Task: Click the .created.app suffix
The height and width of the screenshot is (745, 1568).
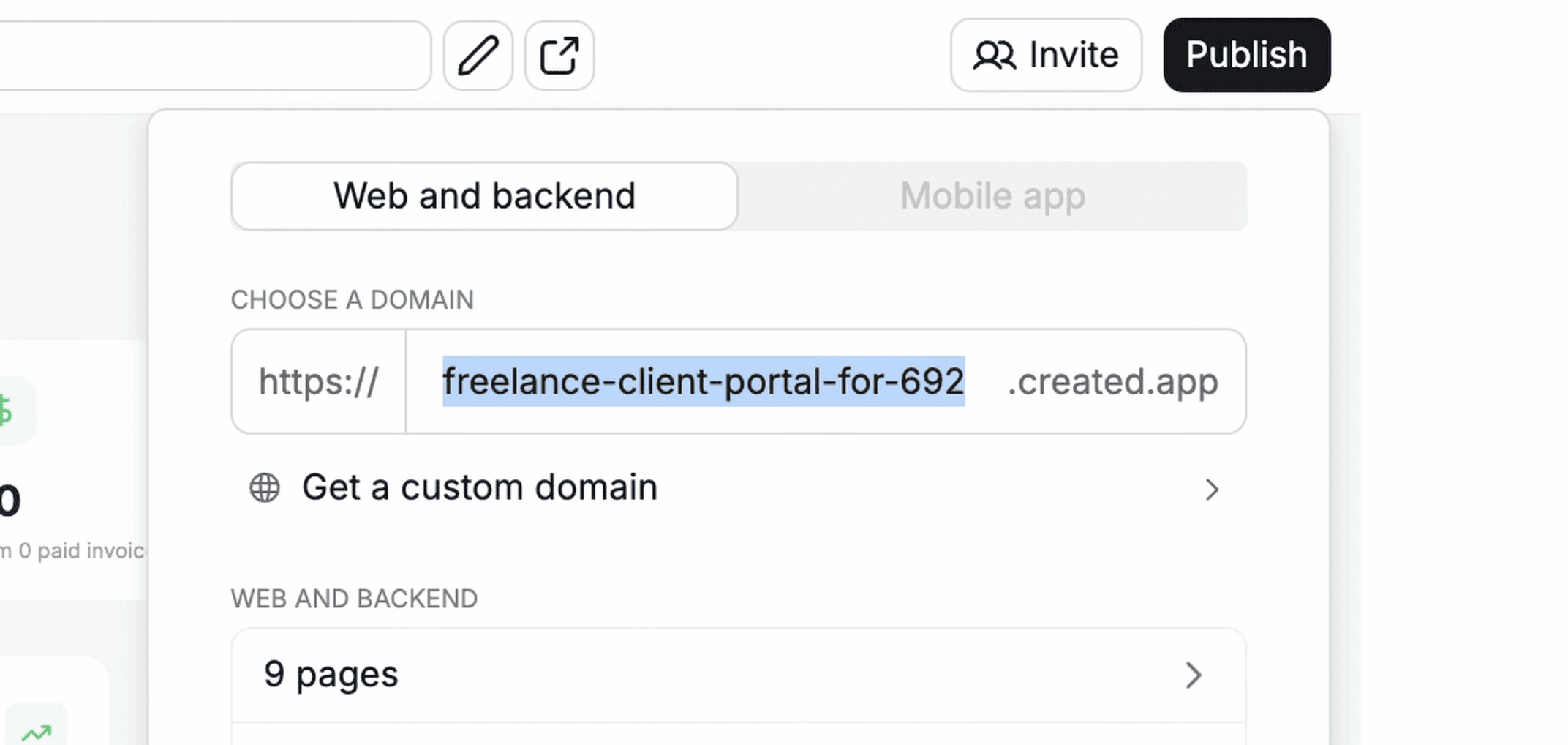Action: click(x=1112, y=381)
